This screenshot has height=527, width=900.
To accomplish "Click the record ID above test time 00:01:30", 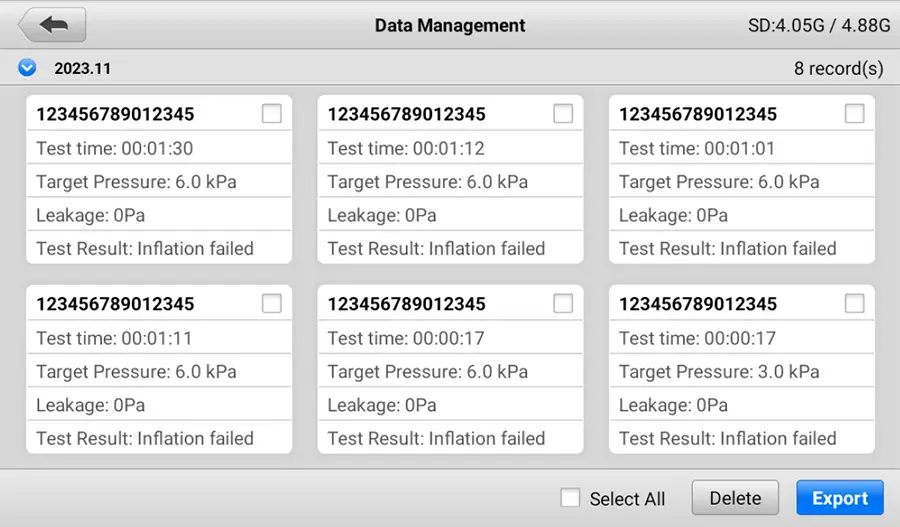I will tap(115, 114).
